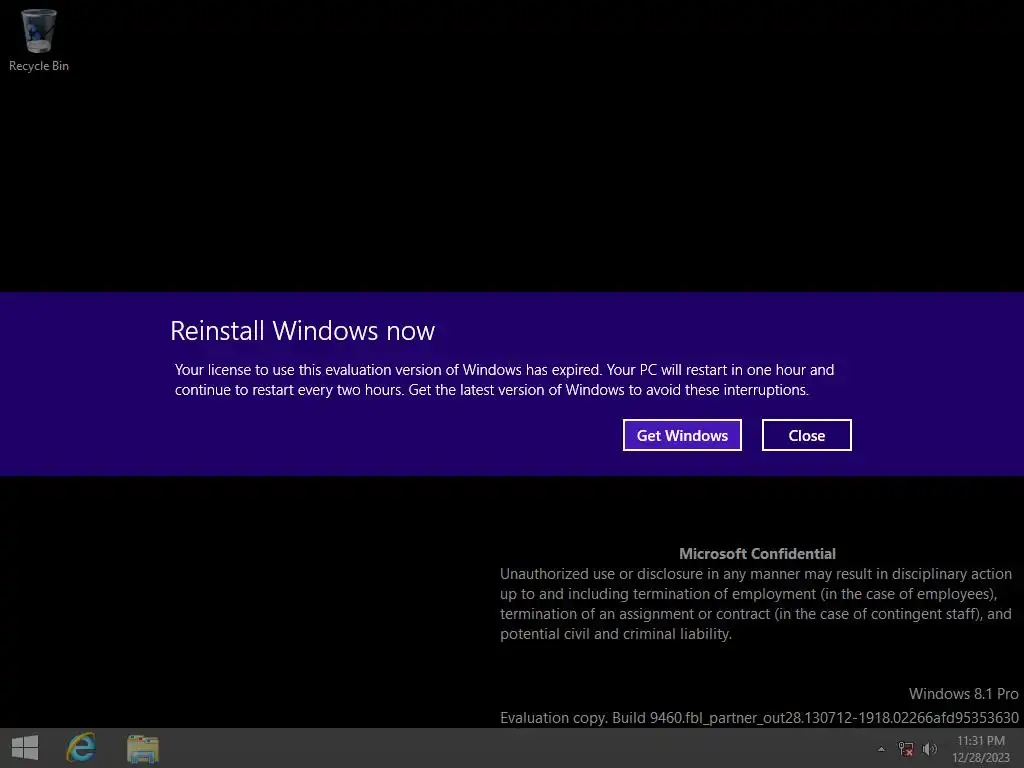Select the 'Reinstall Windows now' heading
This screenshot has height=768, width=1024.
302,331
